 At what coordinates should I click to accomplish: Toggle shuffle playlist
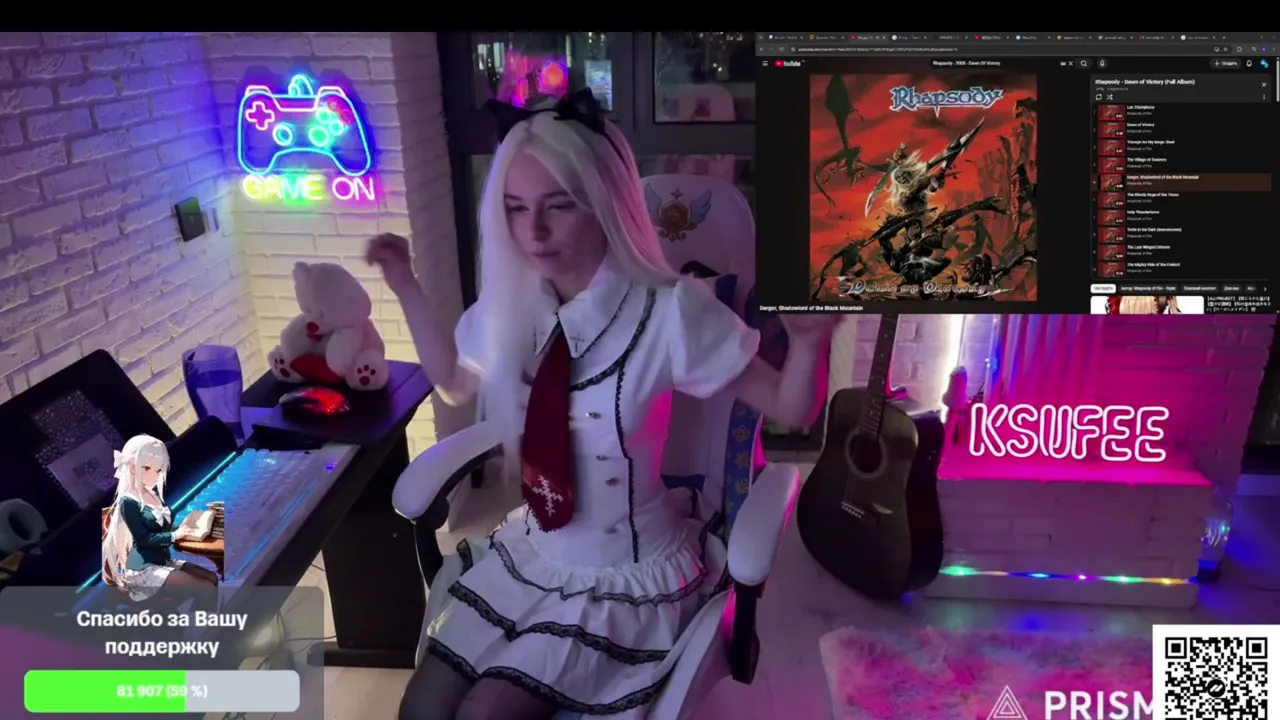point(1110,97)
